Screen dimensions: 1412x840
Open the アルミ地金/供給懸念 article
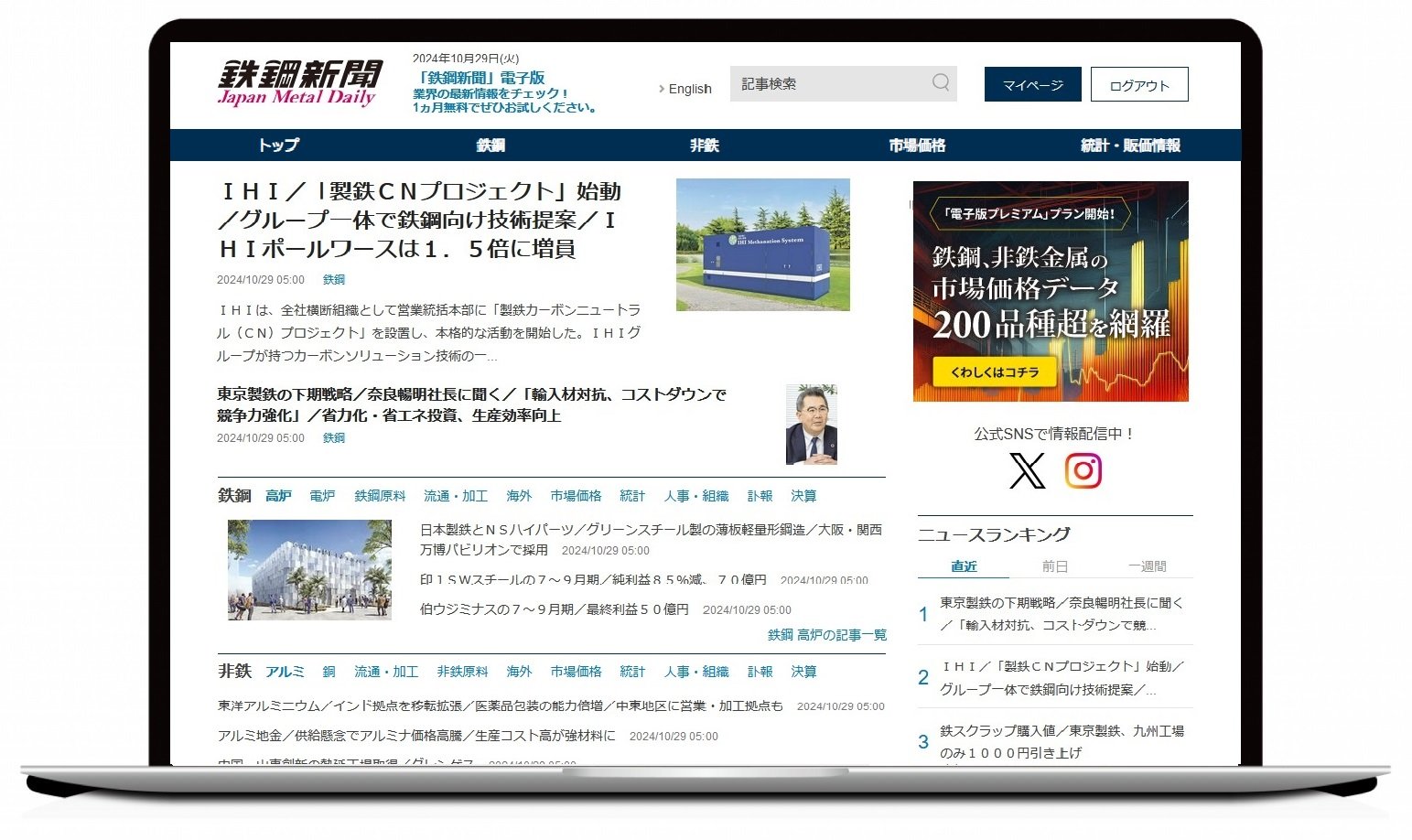pyautogui.click(x=416, y=736)
